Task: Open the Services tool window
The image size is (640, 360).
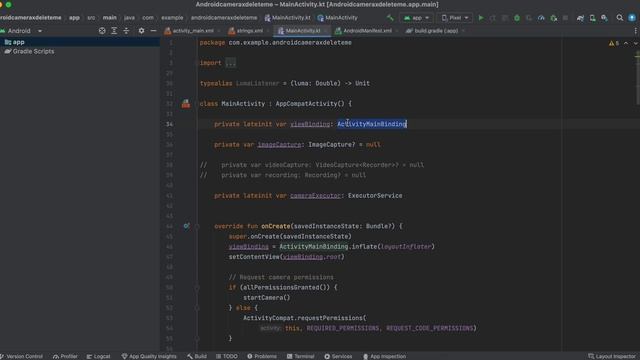Action: [338, 356]
